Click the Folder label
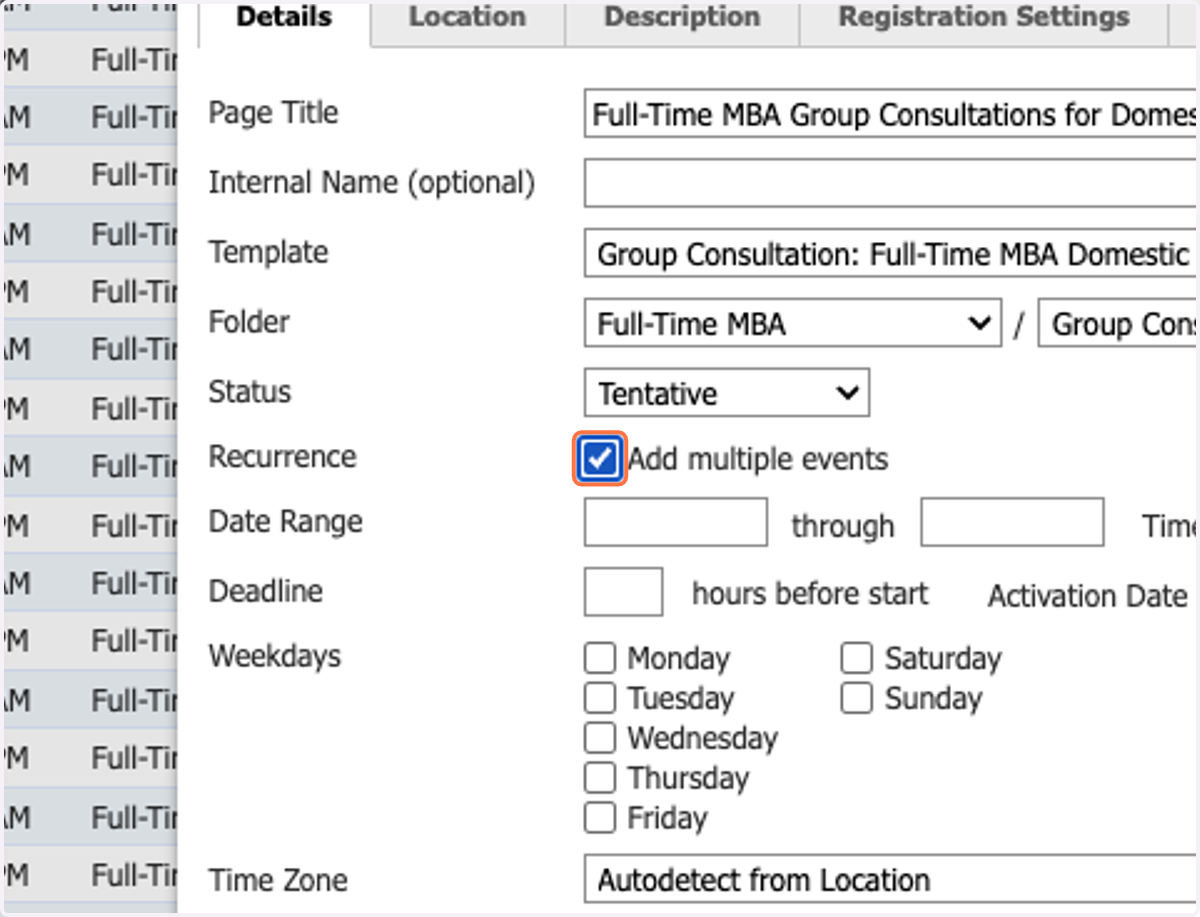 click(249, 322)
